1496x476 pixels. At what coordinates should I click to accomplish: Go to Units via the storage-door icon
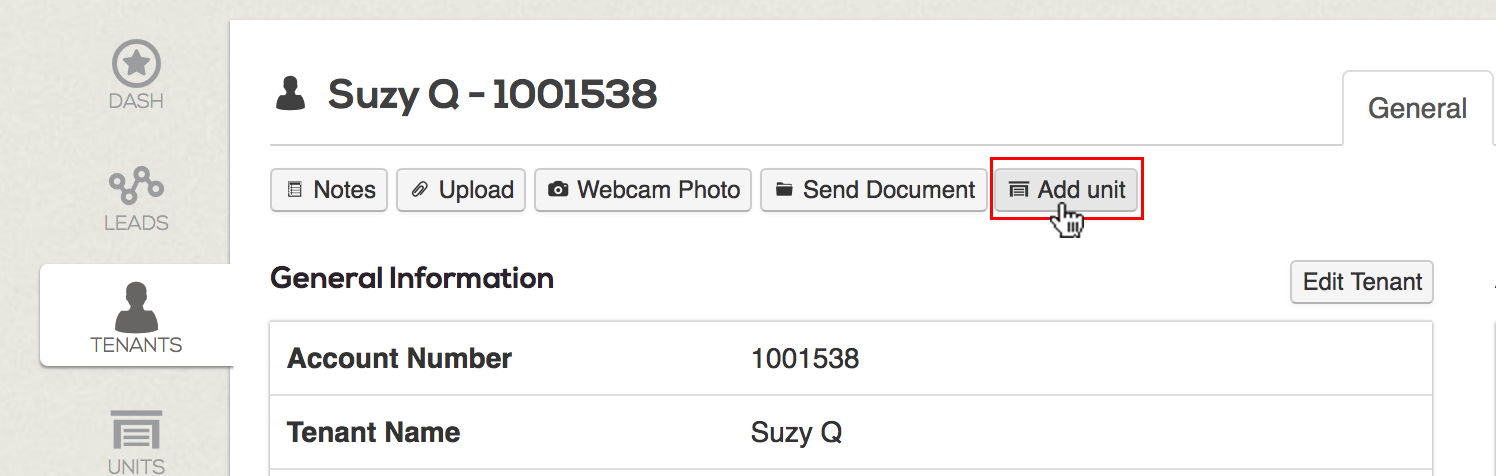tap(136, 430)
